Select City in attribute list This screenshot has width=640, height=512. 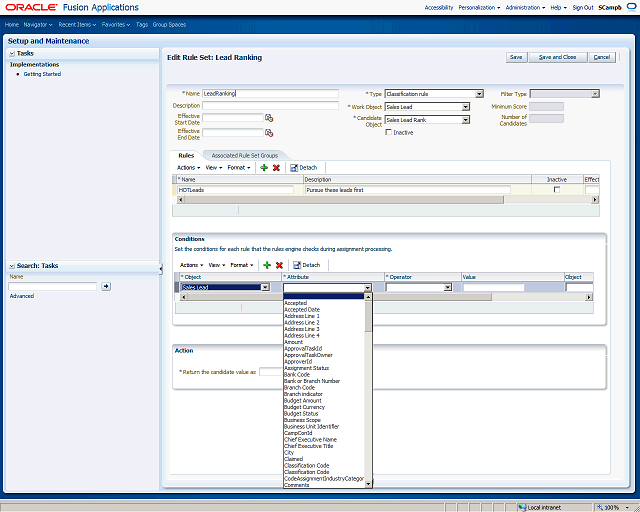289,452
